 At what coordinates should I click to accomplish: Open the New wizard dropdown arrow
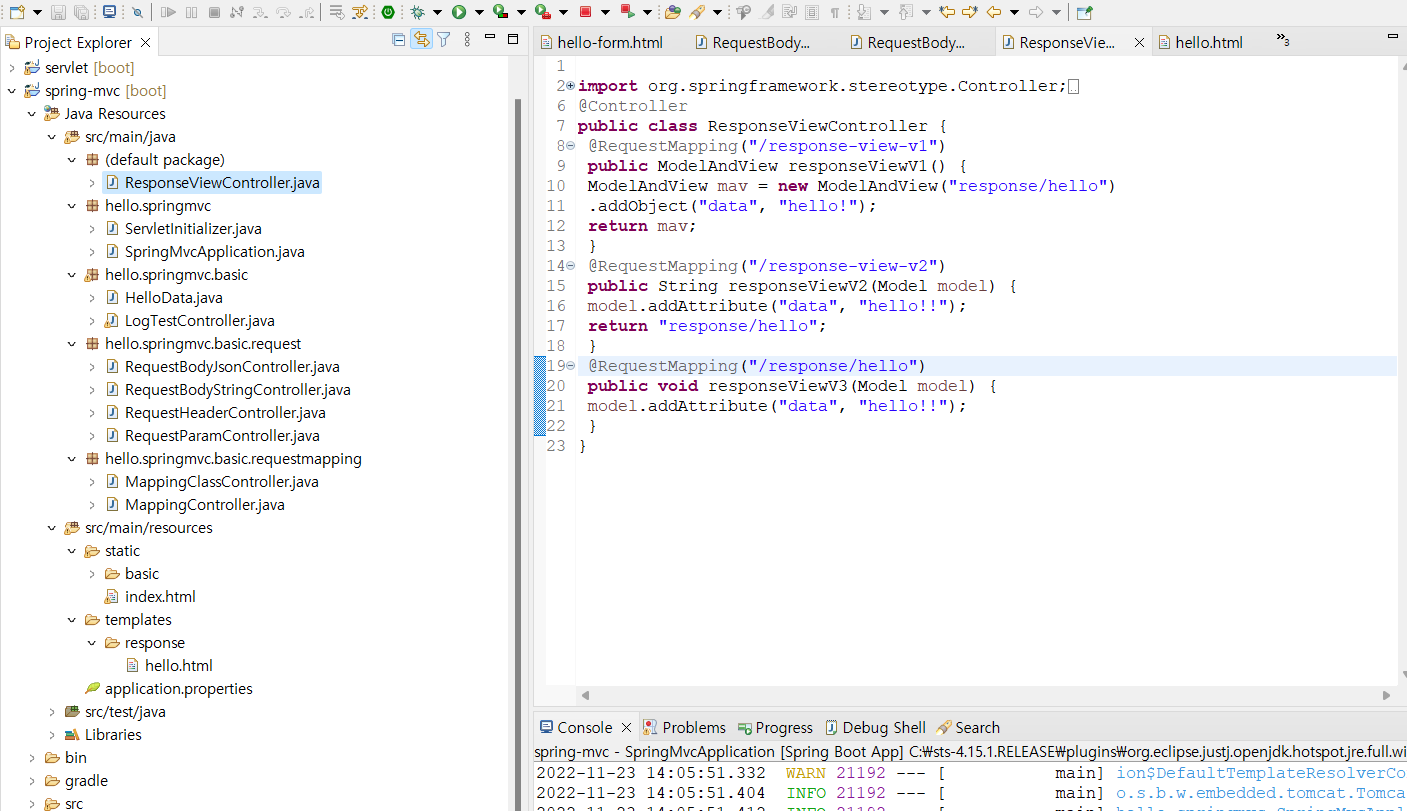coord(37,12)
